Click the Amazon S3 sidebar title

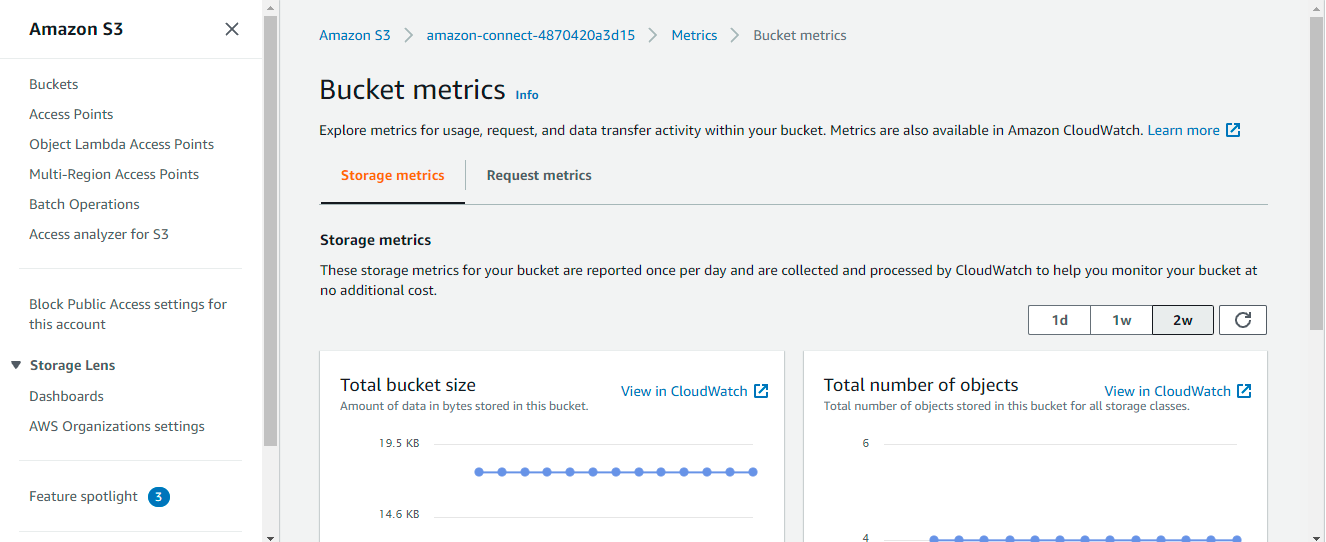[x=76, y=29]
